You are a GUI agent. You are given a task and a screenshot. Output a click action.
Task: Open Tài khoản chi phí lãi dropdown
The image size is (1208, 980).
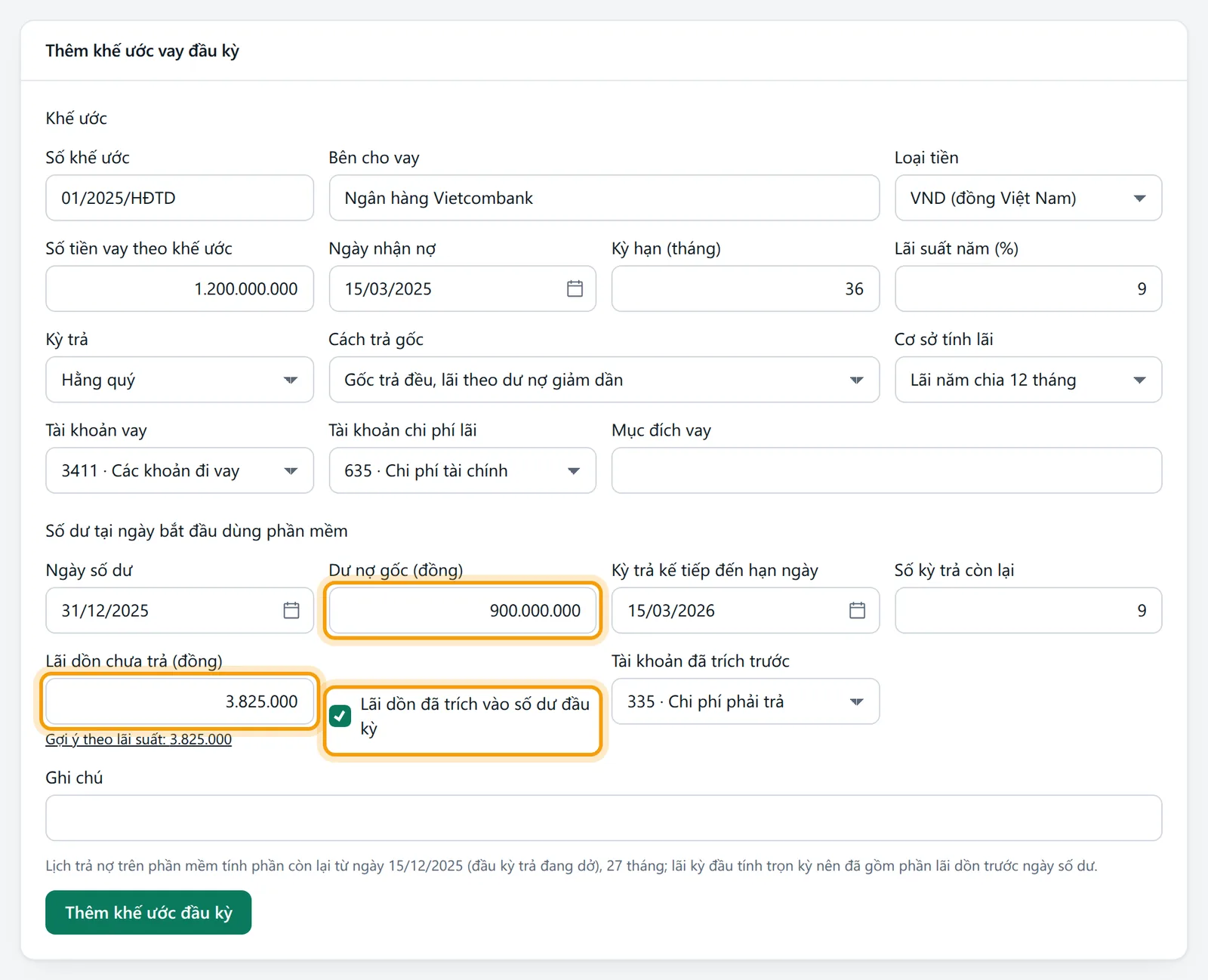[462, 470]
